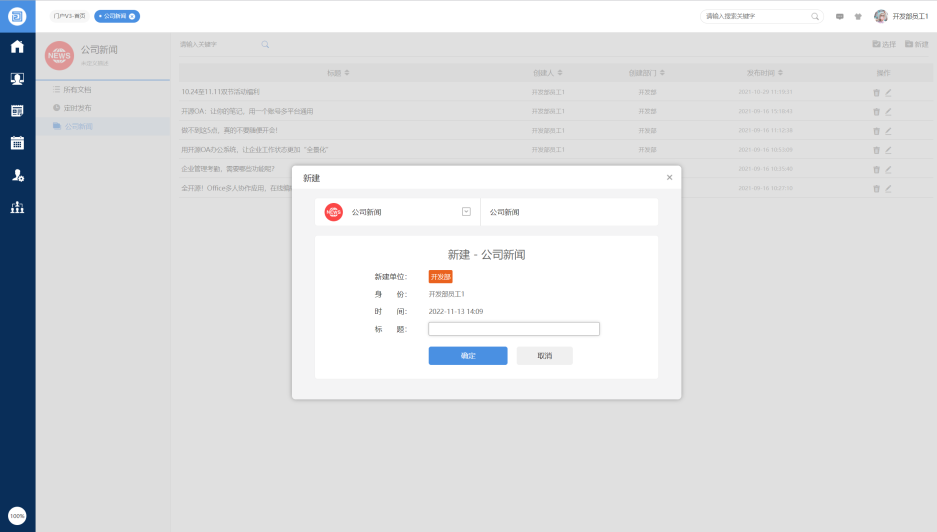937x532 pixels.
Task: Click the home icon in left sidebar
Action: click(17, 47)
